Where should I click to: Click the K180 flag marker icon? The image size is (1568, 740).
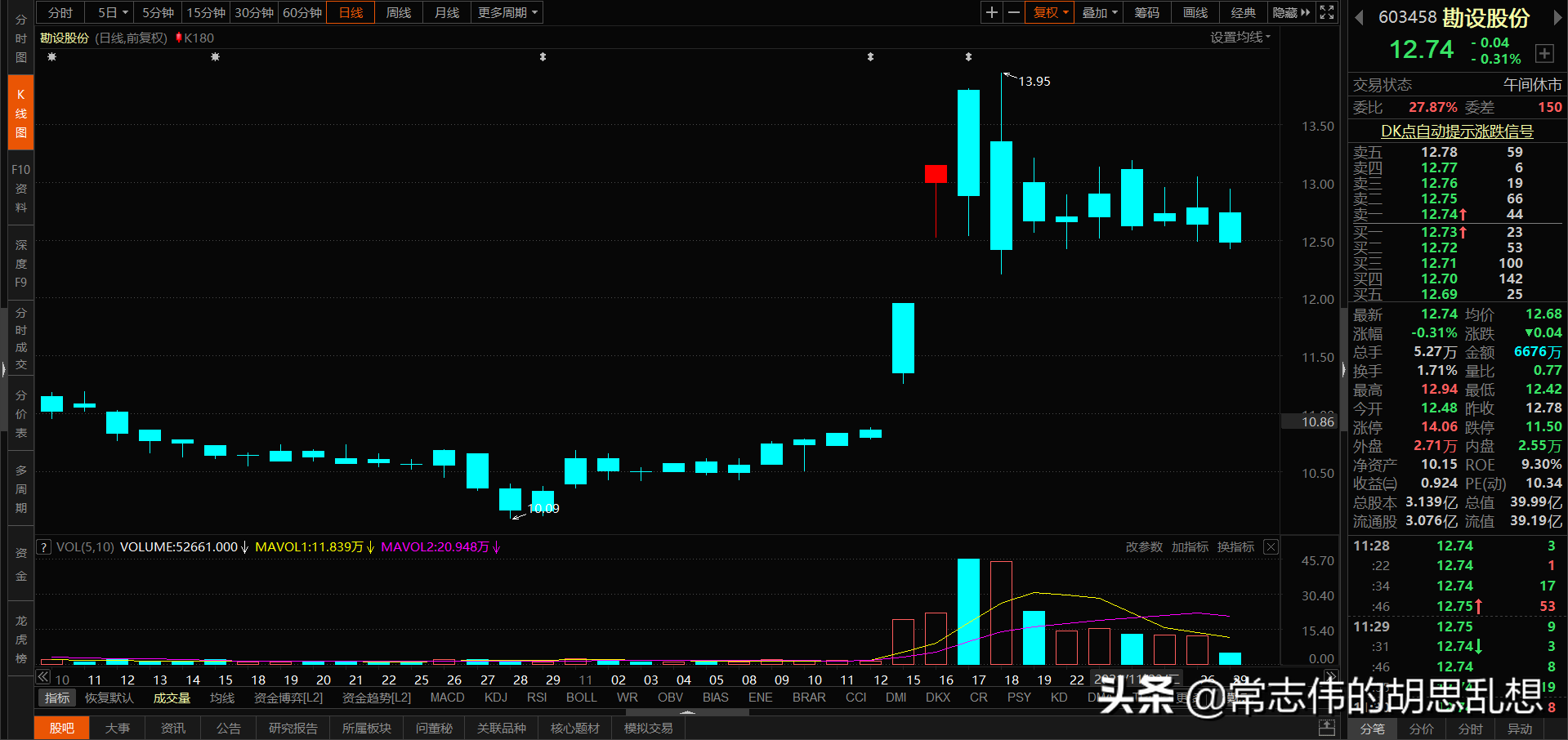178,38
